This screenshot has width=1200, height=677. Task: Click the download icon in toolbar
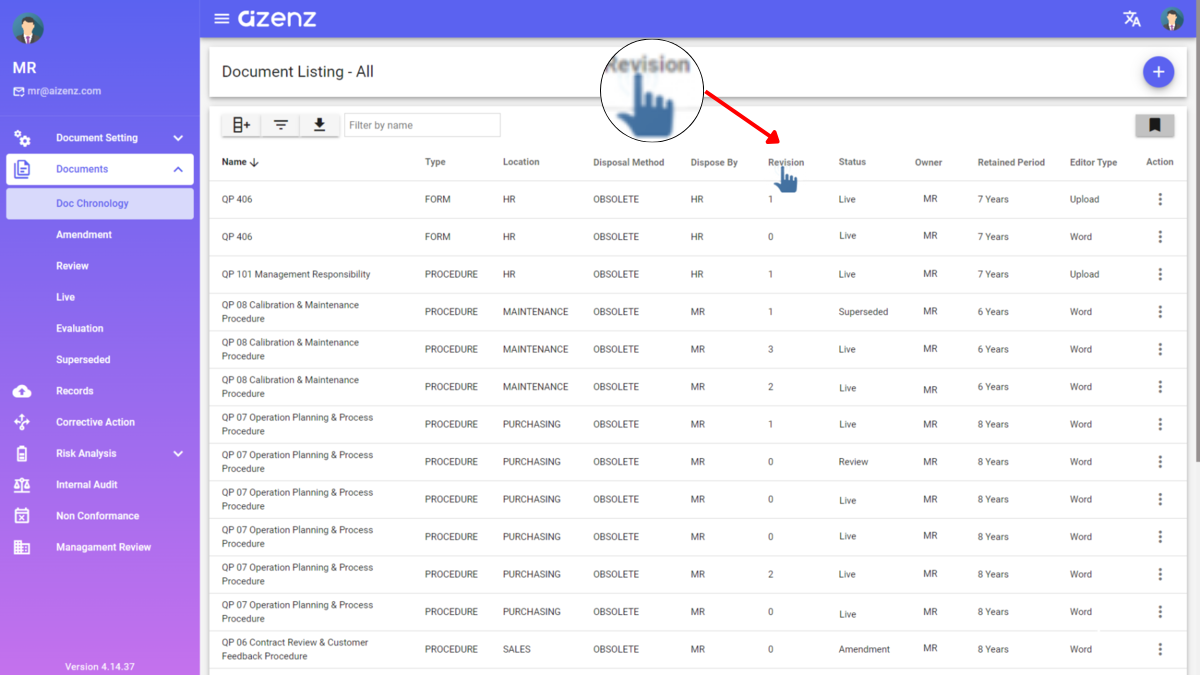click(x=320, y=125)
